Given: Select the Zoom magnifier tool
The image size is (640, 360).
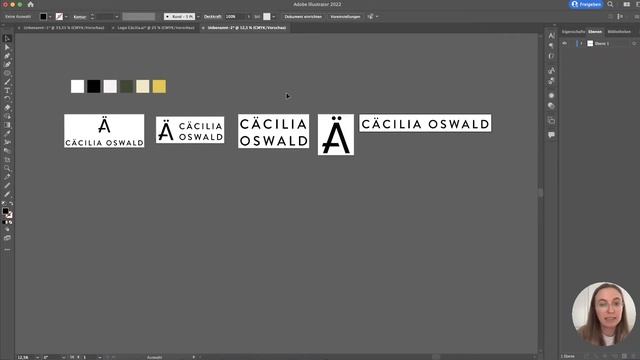Looking at the screenshot, I should pos(7,168).
